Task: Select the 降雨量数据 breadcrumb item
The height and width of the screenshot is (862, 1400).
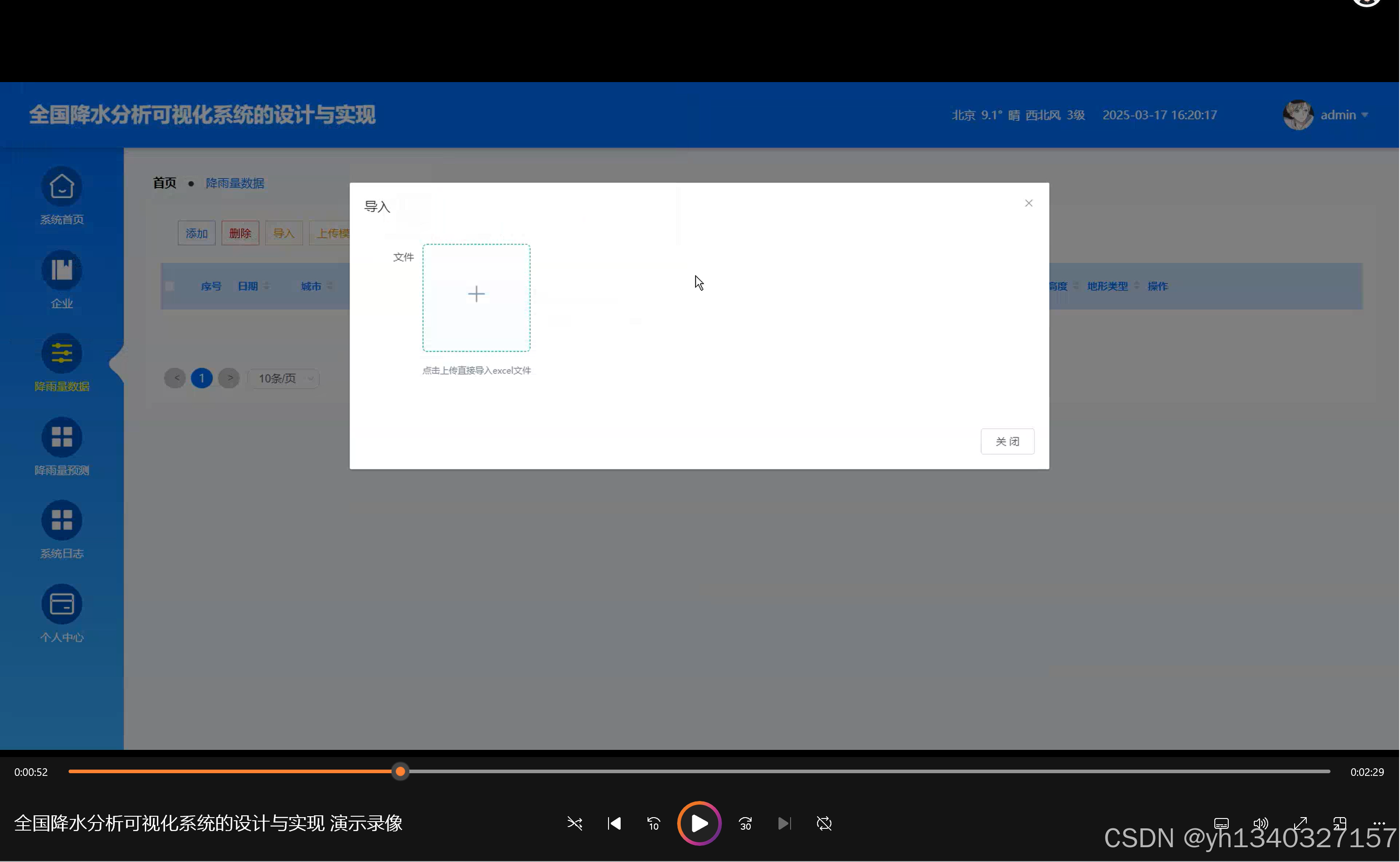Action: (235, 183)
